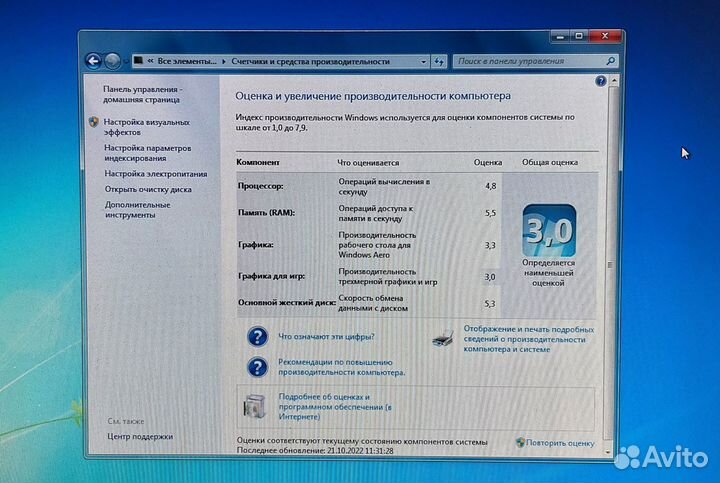Image resolution: width=720 pixels, height=483 pixels.
Task: Open 'Настройка параметров индексирования'
Action: click(147, 153)
